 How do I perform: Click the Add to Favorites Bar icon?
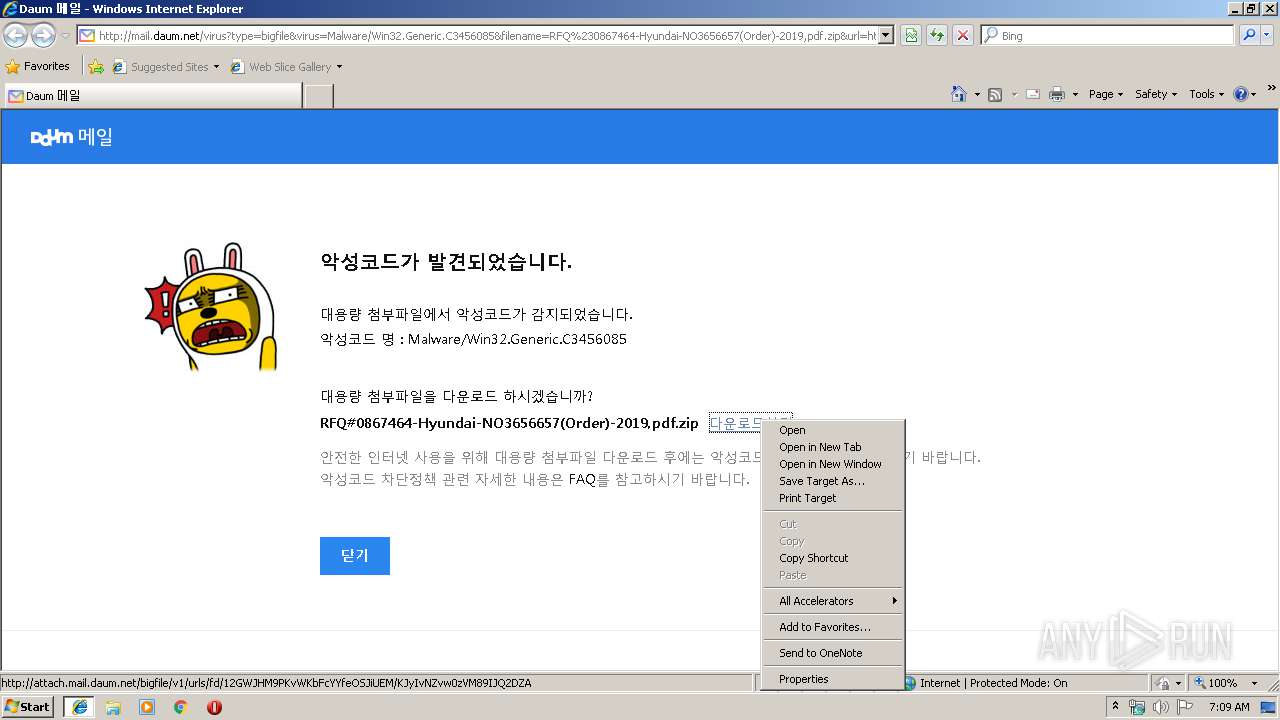(x=96, y=67)
